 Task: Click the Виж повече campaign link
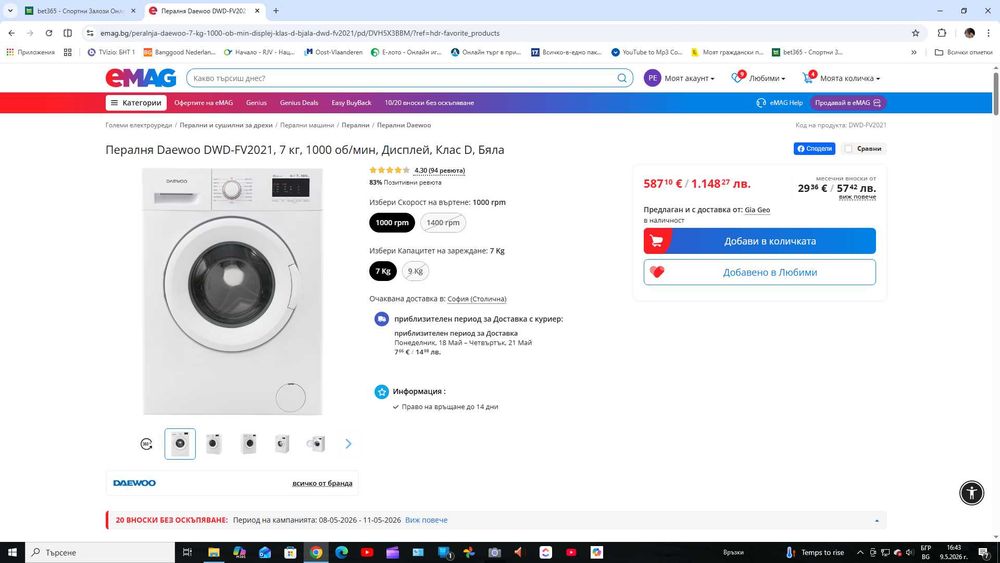point(426,520)
